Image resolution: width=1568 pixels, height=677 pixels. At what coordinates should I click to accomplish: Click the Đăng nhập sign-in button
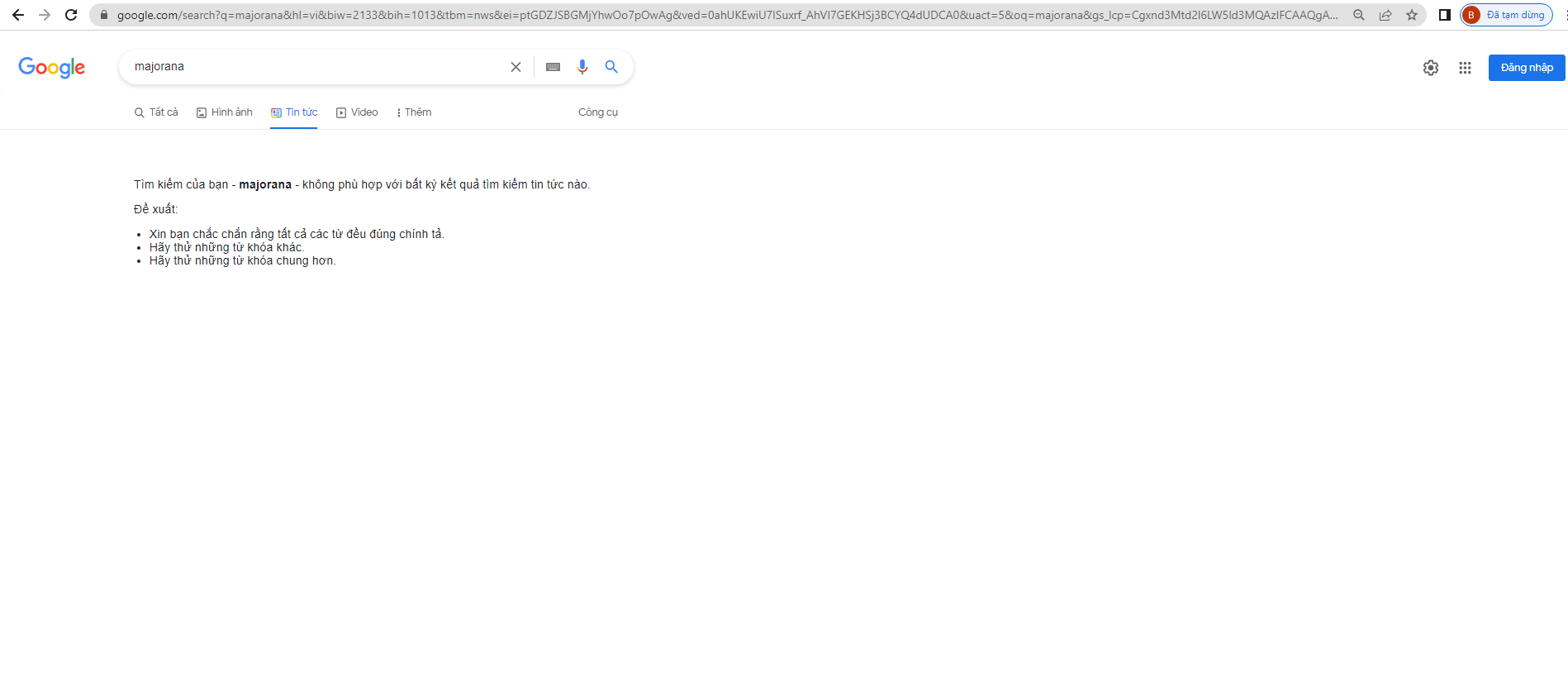coord(1527,68)
